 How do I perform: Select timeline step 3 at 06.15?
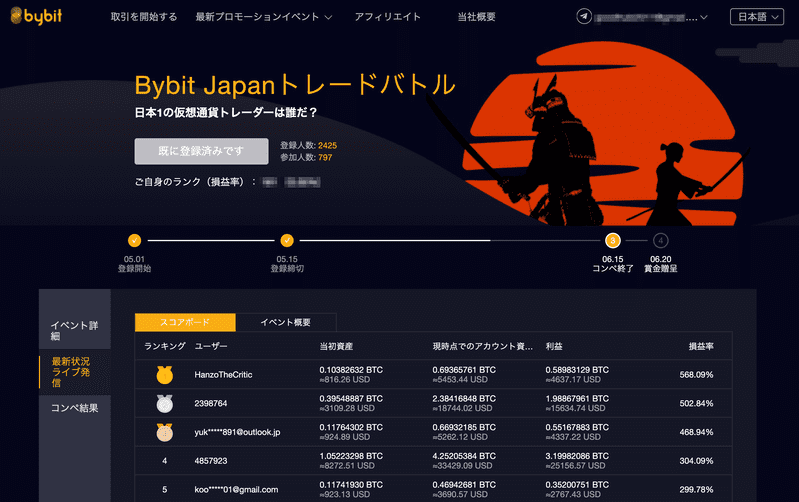[612, 240]
